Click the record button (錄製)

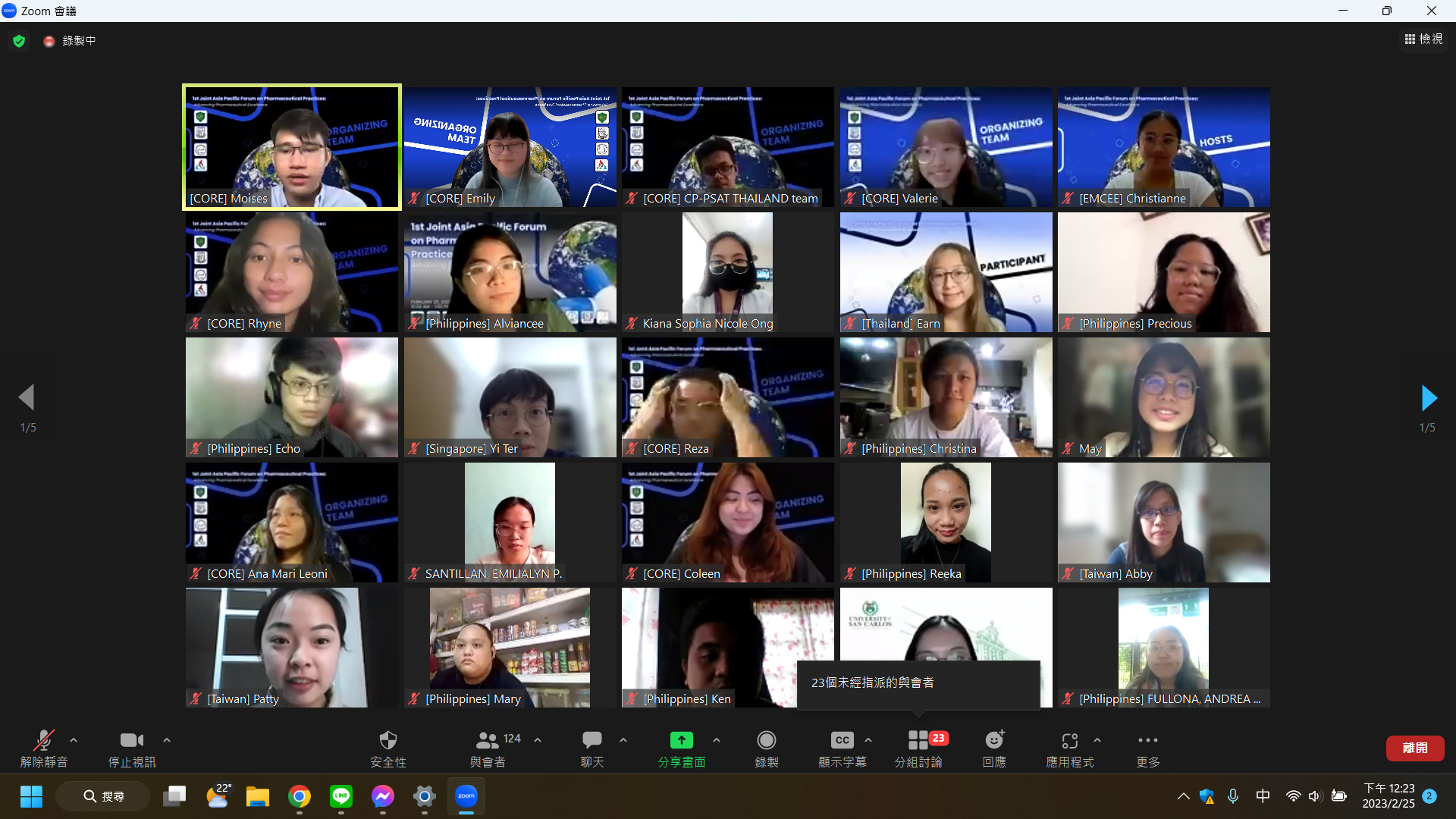766,741
